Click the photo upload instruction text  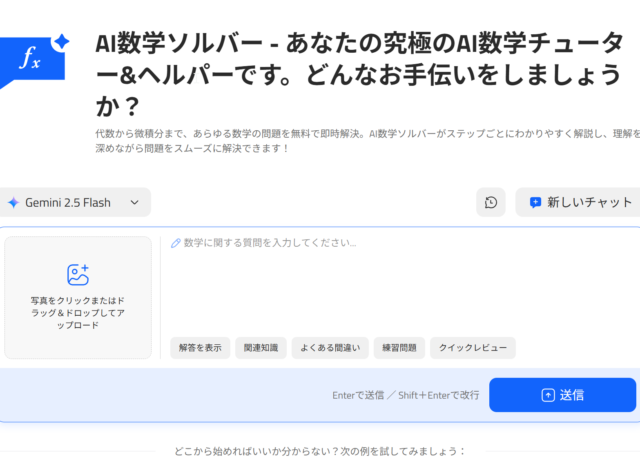[78, 312]
